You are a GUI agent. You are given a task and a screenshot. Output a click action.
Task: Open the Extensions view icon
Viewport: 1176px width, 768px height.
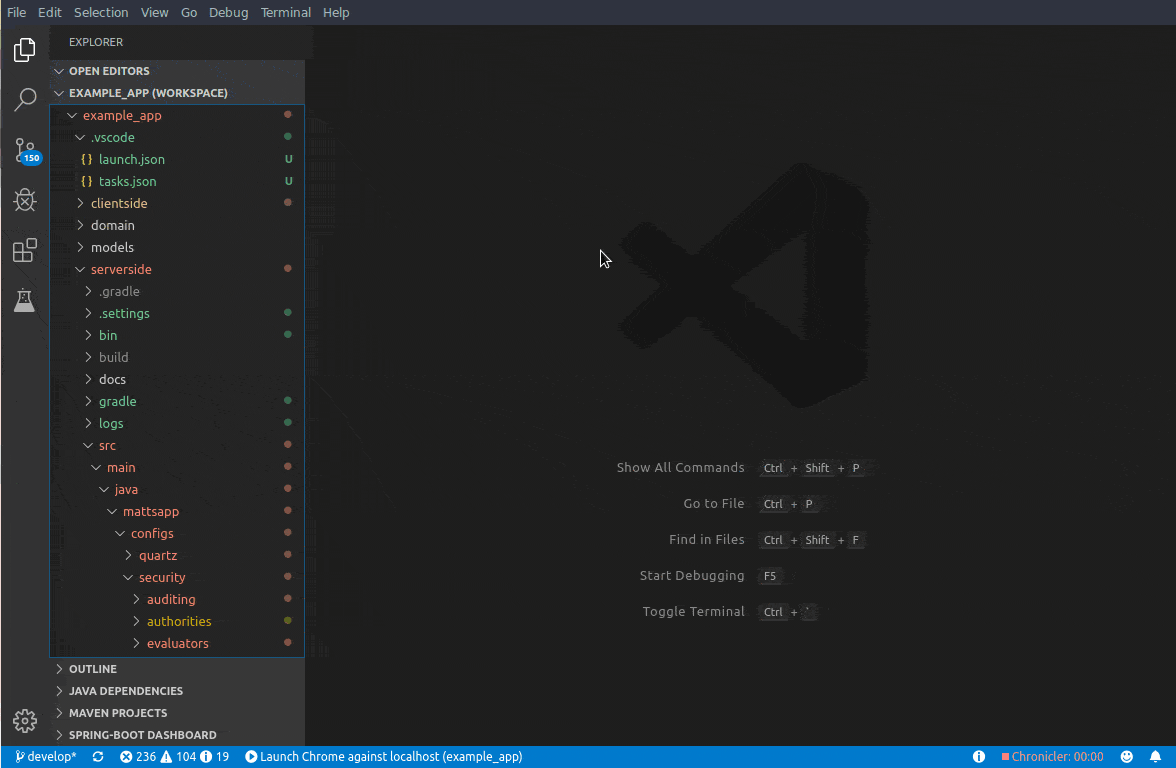tap(25, 251)
